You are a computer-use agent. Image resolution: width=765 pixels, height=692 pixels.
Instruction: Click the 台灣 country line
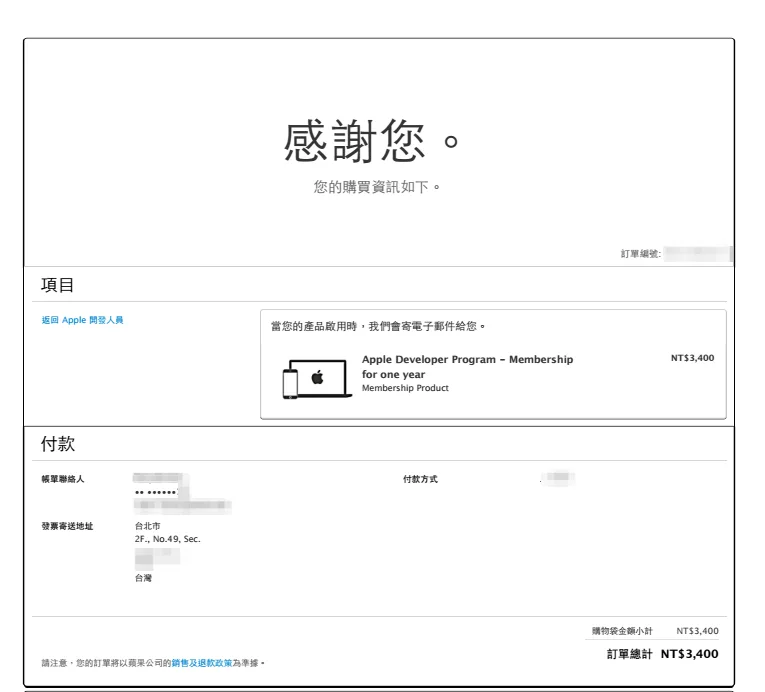pos(143,578)
